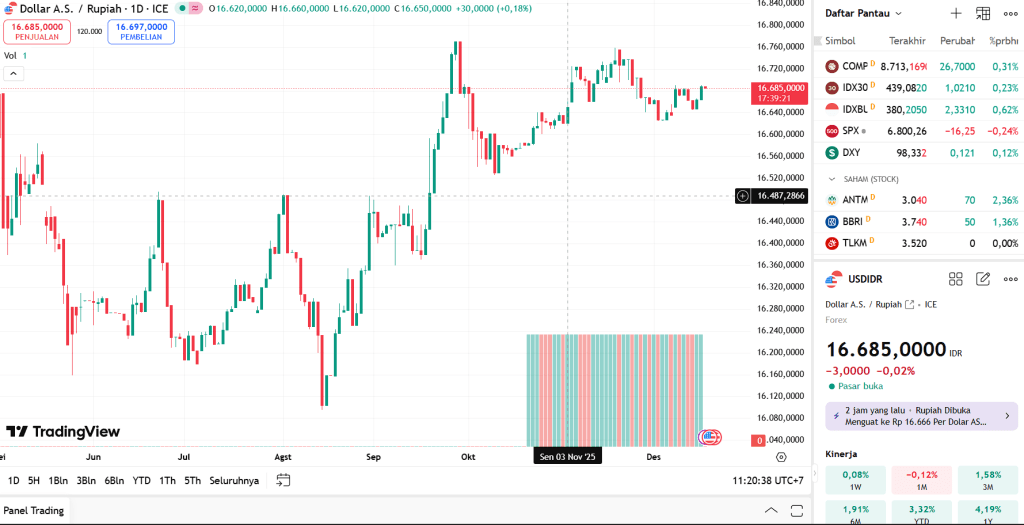
Task: Open advanced view of the watchlist
Action: pyautogui.click(x=983, y=14)
